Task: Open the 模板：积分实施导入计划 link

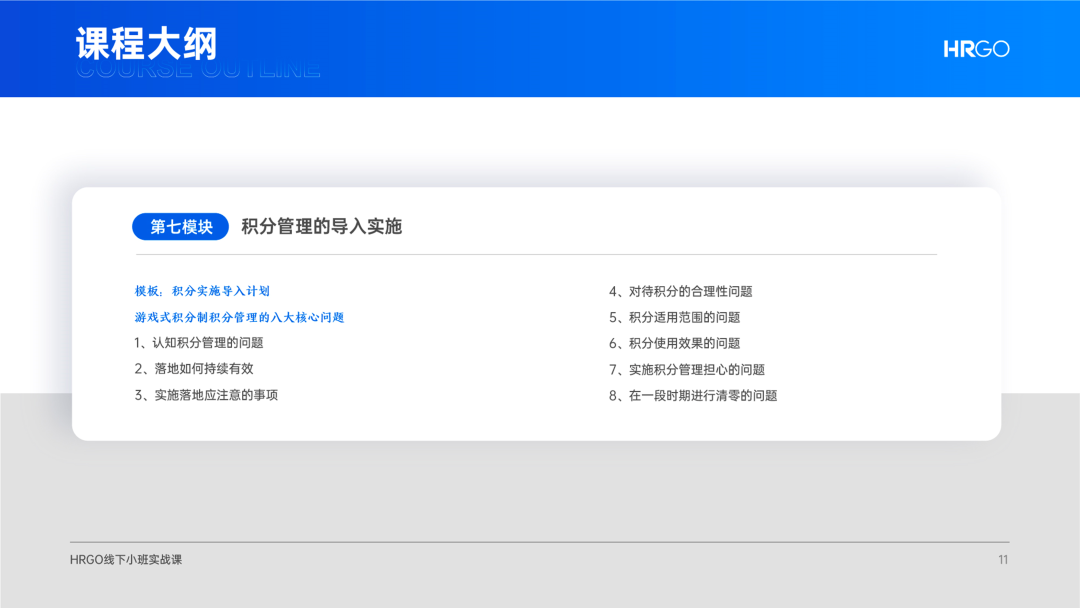Action: tap(202, 291)
